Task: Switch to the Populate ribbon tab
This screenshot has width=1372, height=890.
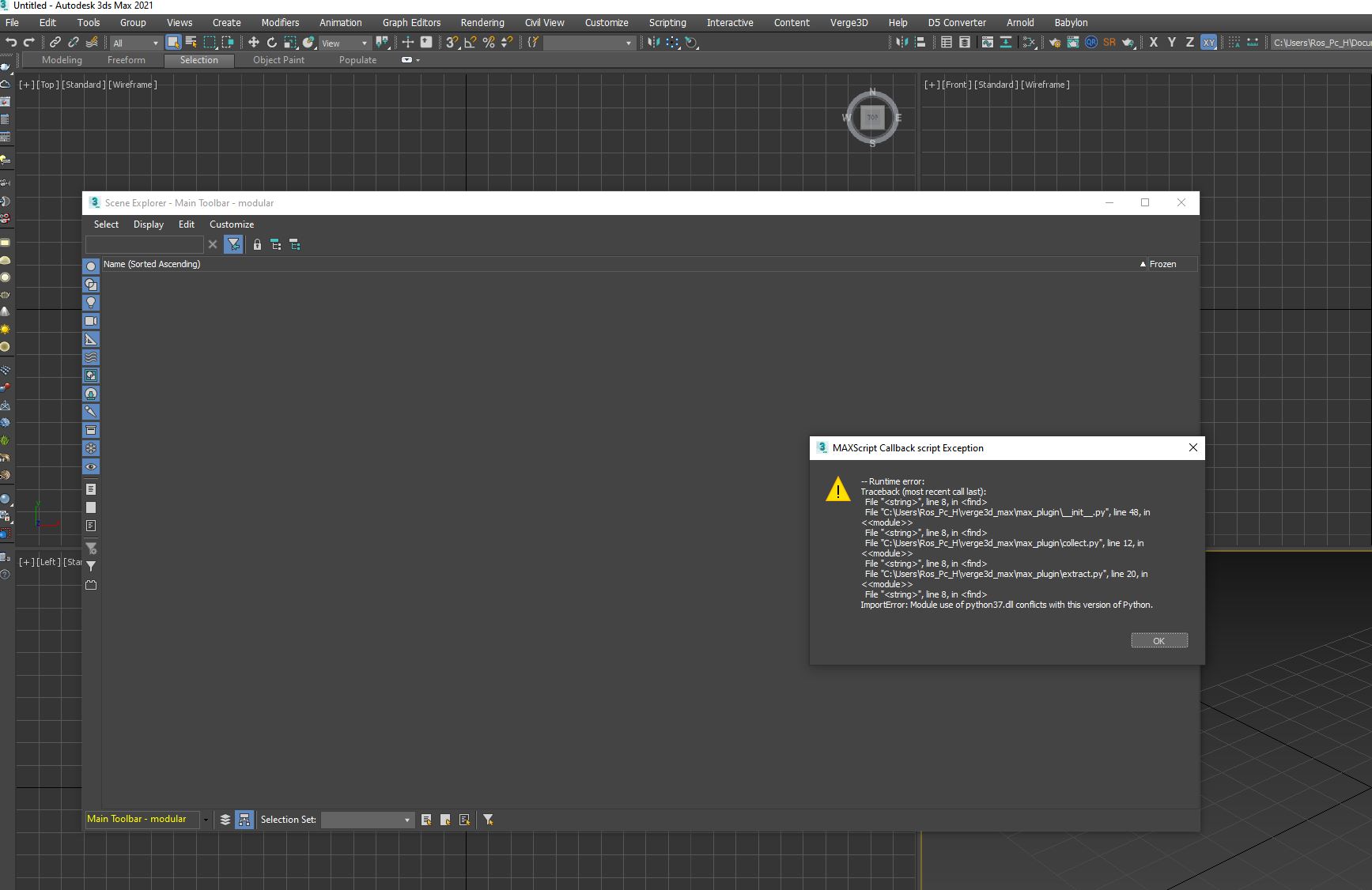Action: [x=357, y=60]
